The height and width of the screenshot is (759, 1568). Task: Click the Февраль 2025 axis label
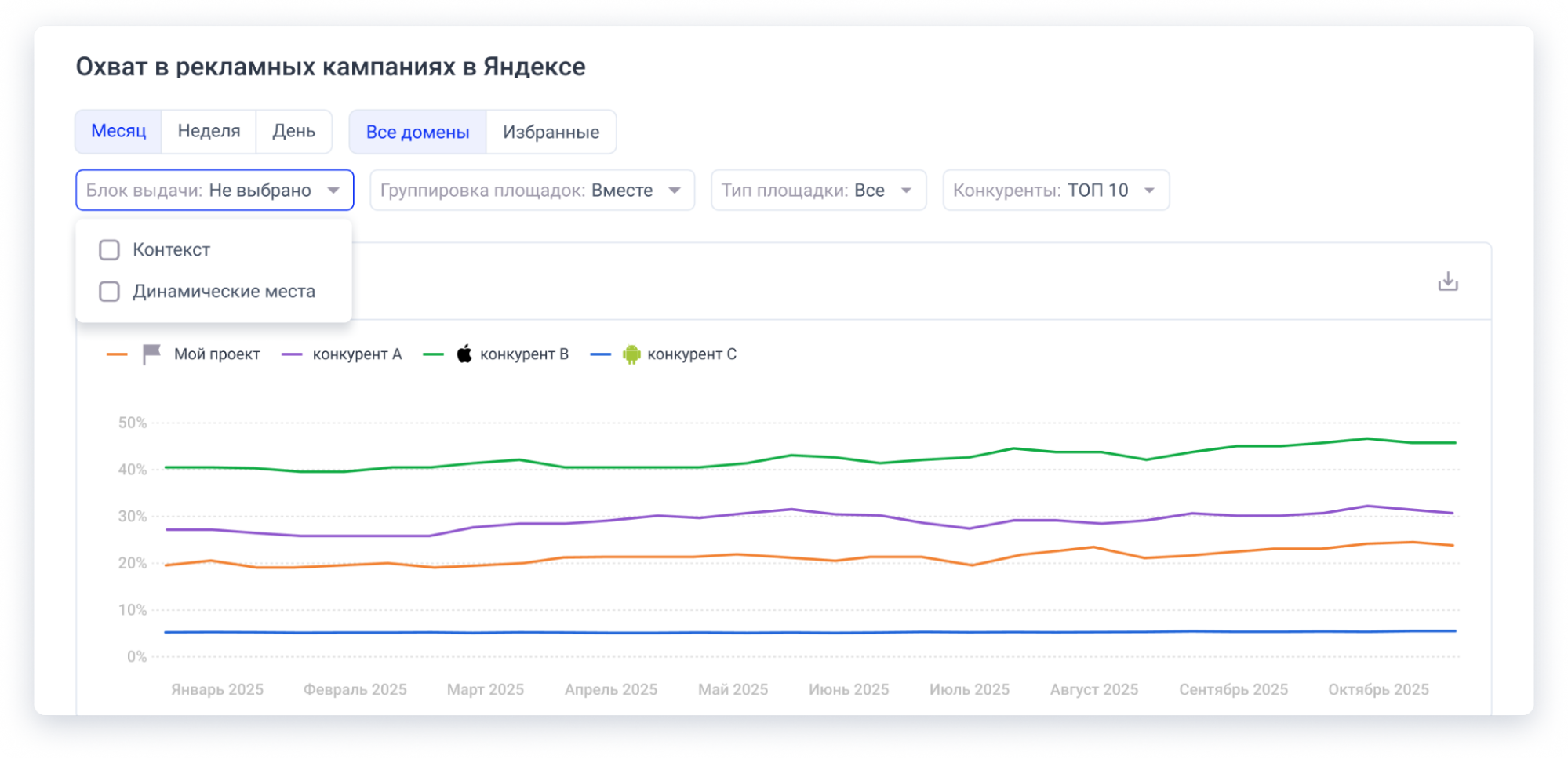coord(355,689)
